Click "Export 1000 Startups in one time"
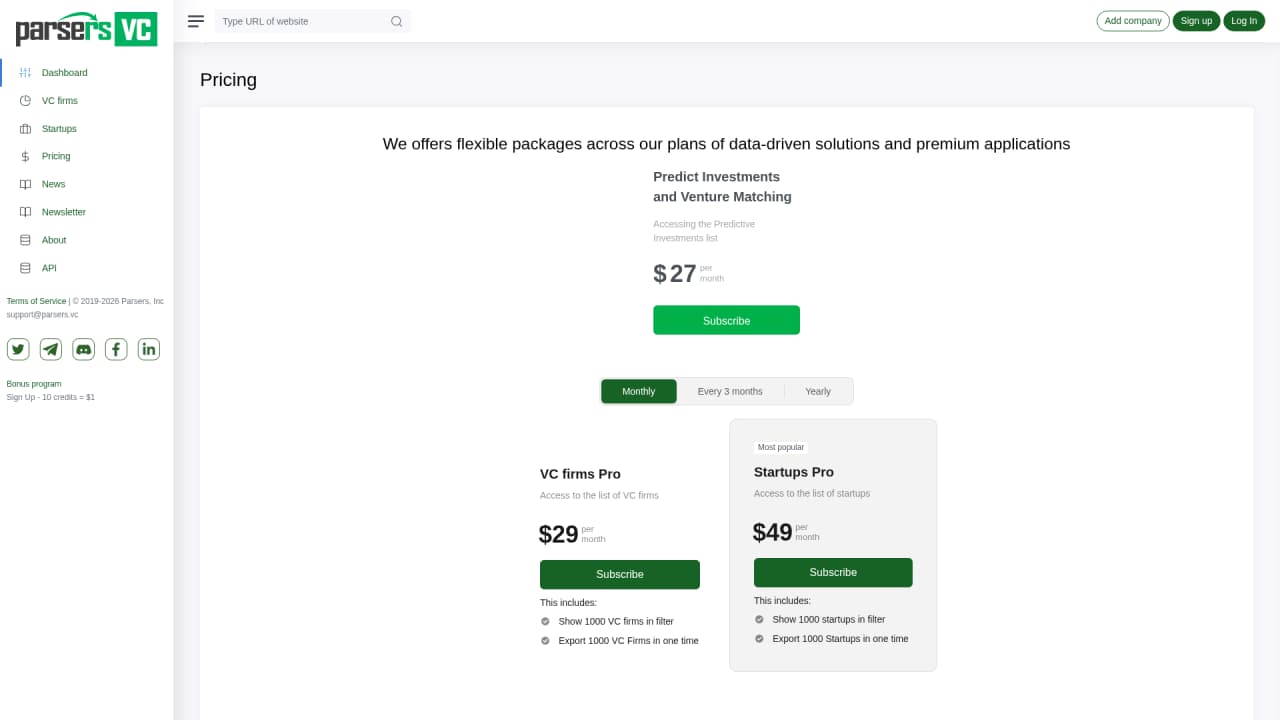The height and width of the screenshot is (720, 1280). (x=840, y=639)
